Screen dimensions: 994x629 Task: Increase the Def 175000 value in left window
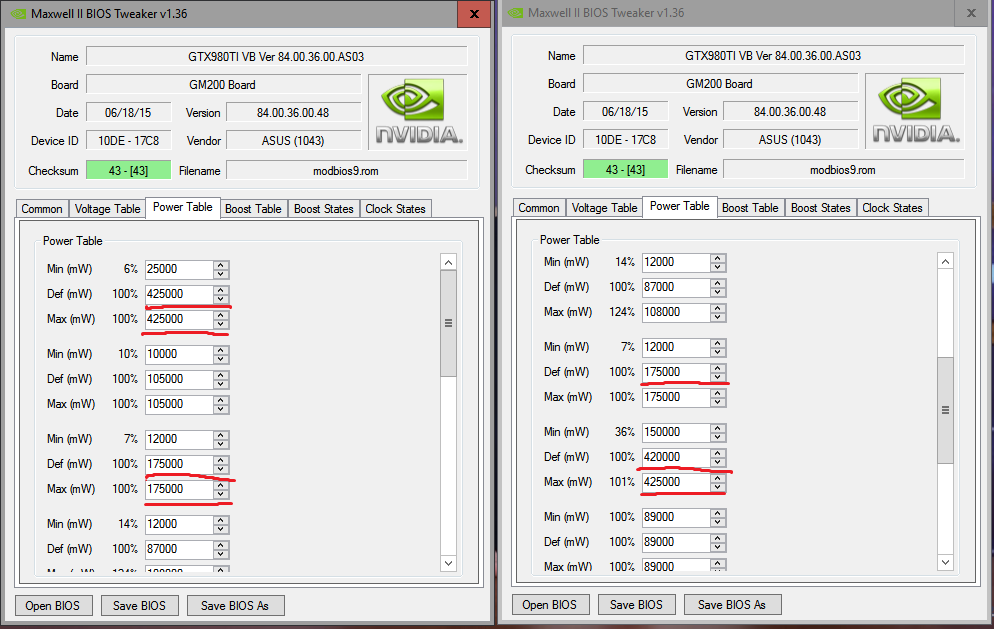pos(221,460)
